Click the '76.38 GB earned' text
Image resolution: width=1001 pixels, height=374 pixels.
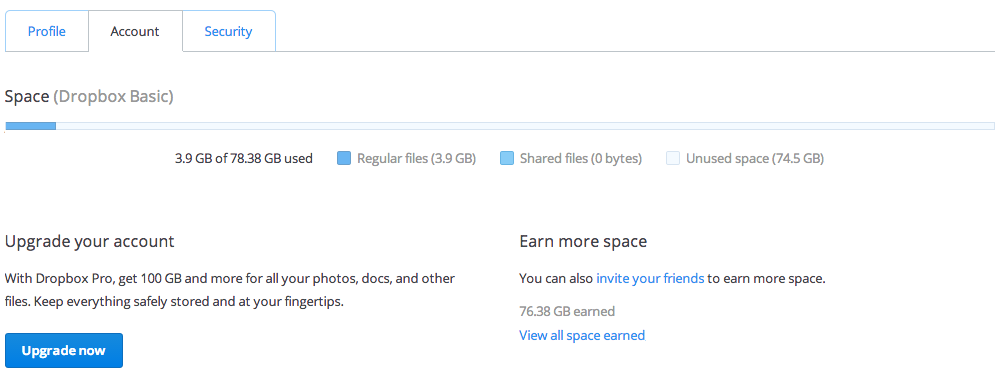(567, 311)
